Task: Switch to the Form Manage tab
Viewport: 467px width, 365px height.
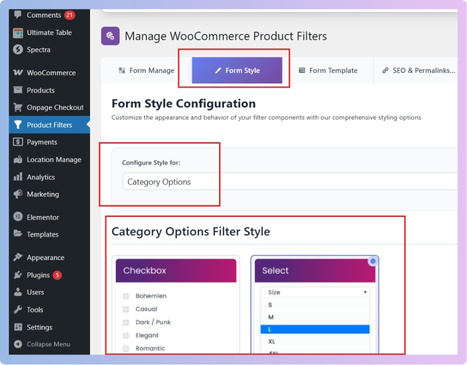Action: point(146,70)
